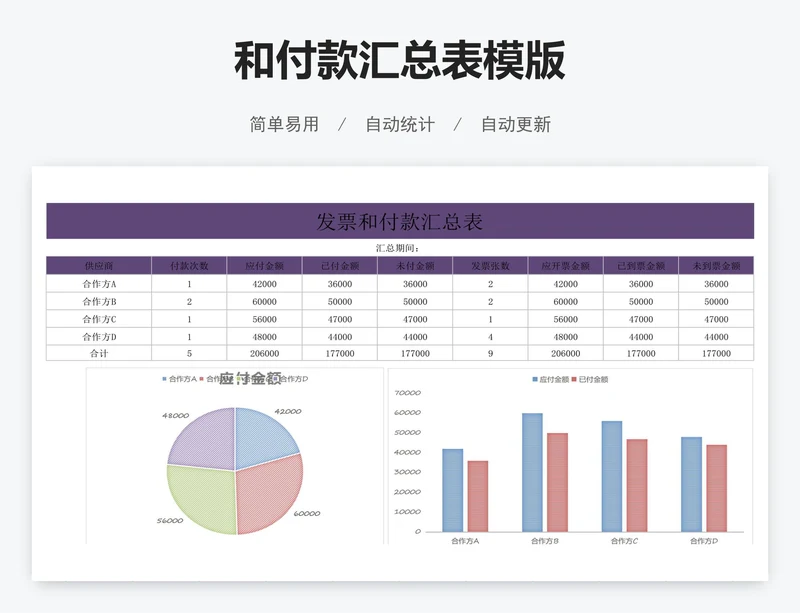Image resolution: width=800 pixels, height=613 pixels.
Task: Select the 合计 row 应开票金额 cell 206000
Action: [566, 353]
